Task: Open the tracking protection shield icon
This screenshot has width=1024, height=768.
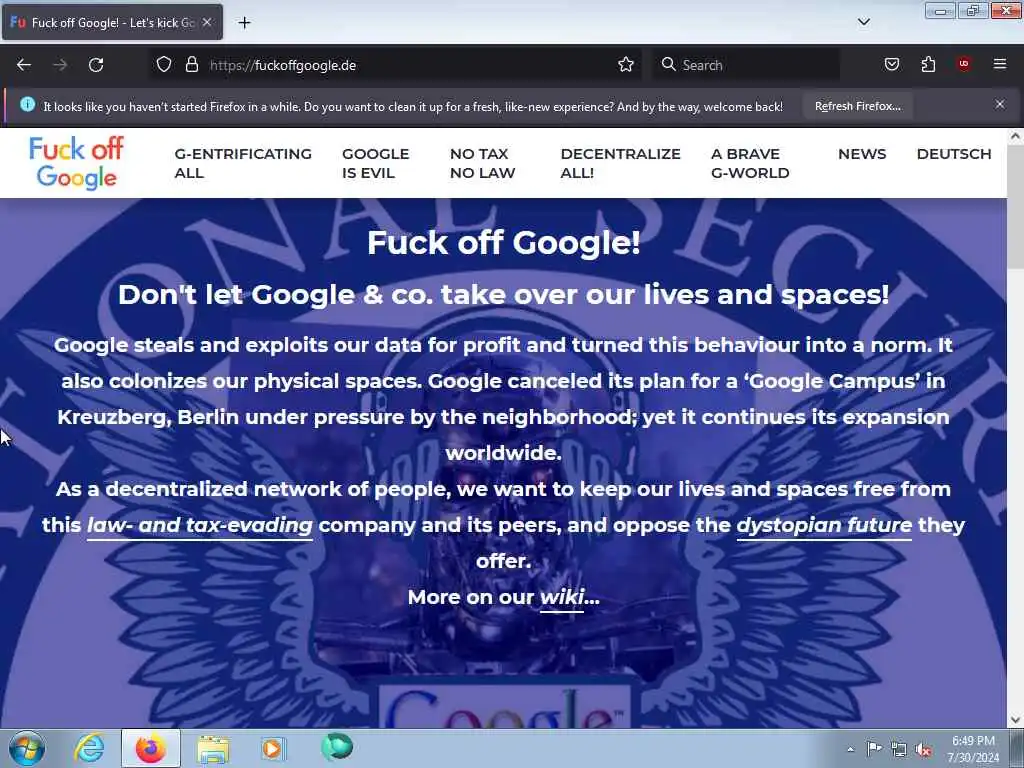Action: 164,65
